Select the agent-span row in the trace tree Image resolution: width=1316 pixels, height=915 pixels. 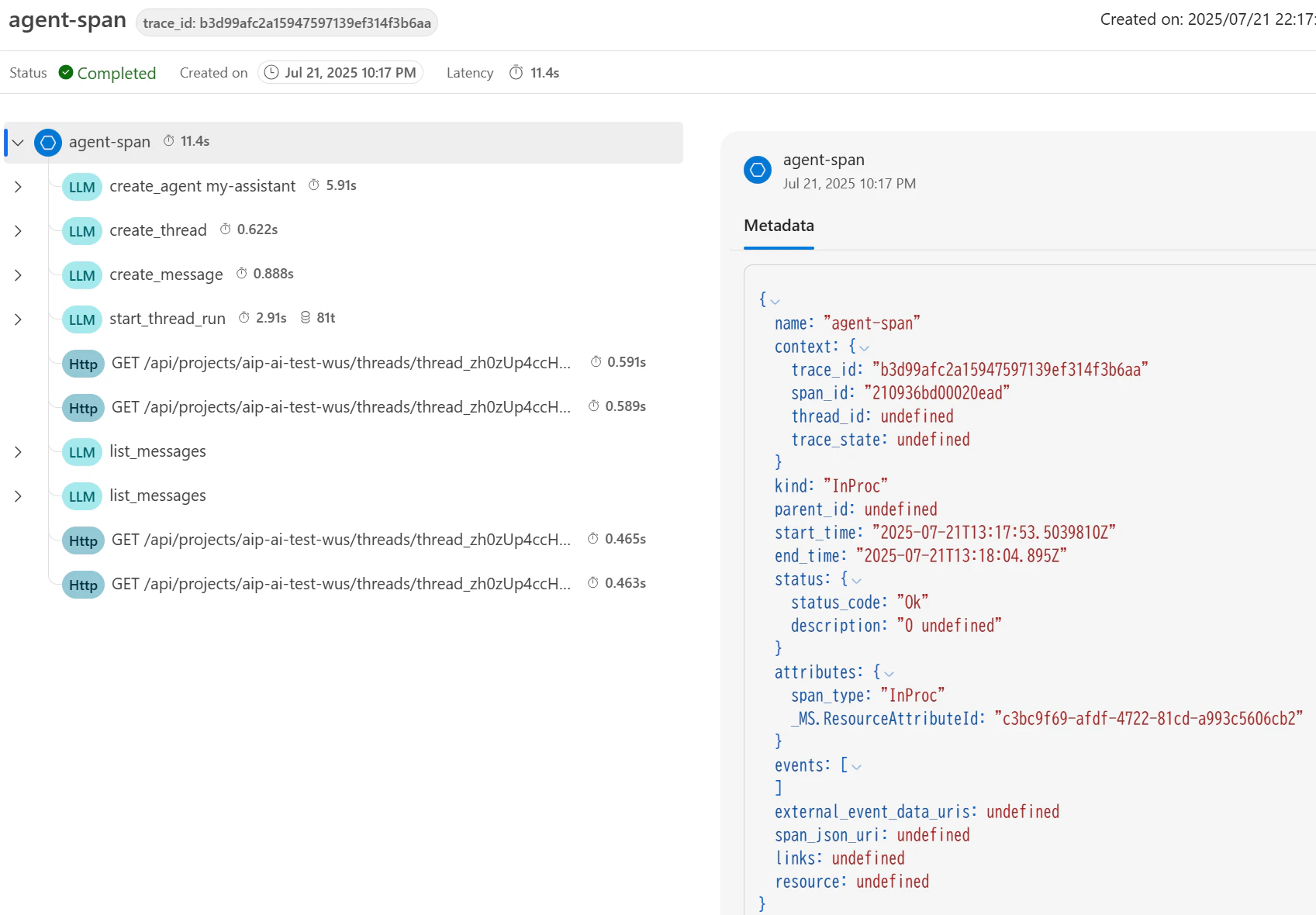344,143
